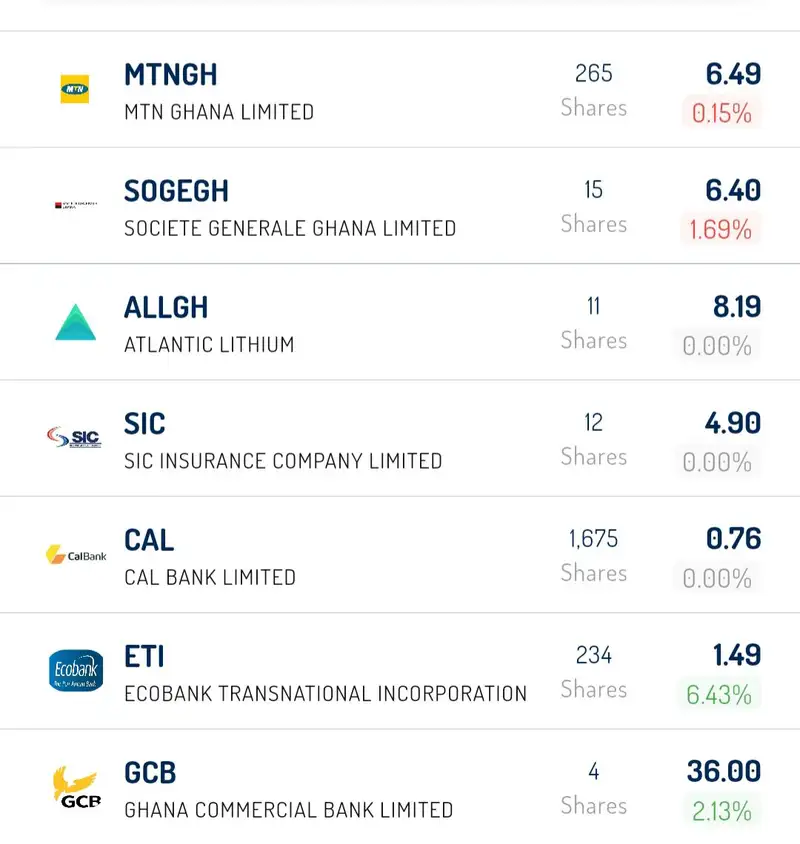Click the MTNGH 0.15% change badge

[x=721, y=113]
